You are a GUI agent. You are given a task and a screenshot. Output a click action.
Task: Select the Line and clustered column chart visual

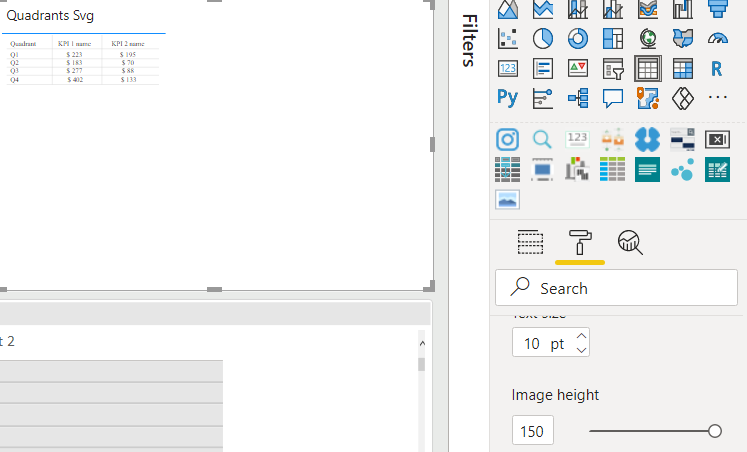[x=613, y=9]
